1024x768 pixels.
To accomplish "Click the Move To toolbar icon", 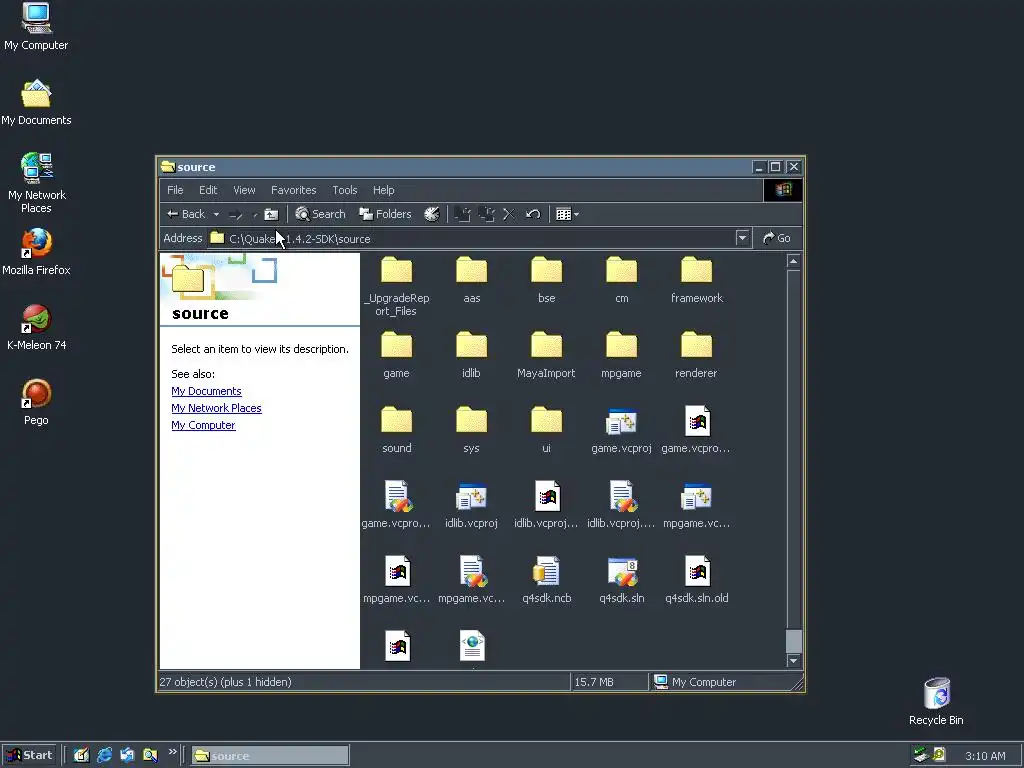I will click(462, 214).
